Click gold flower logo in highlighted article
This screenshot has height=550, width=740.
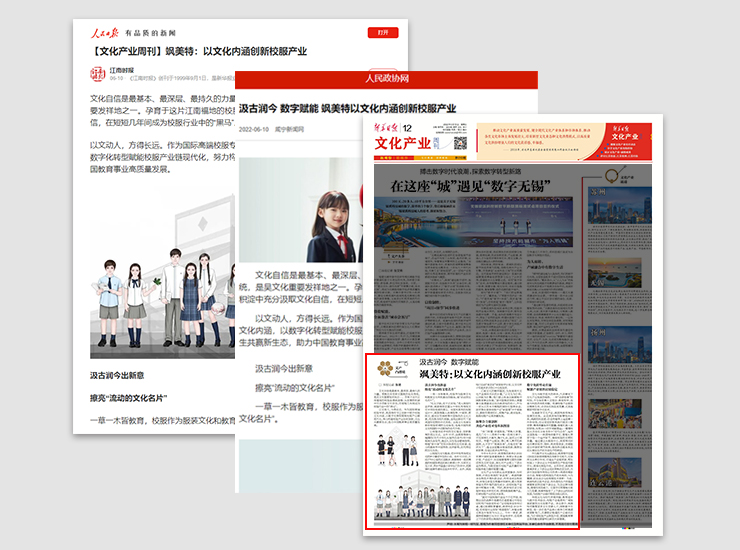tap(385, 368)
